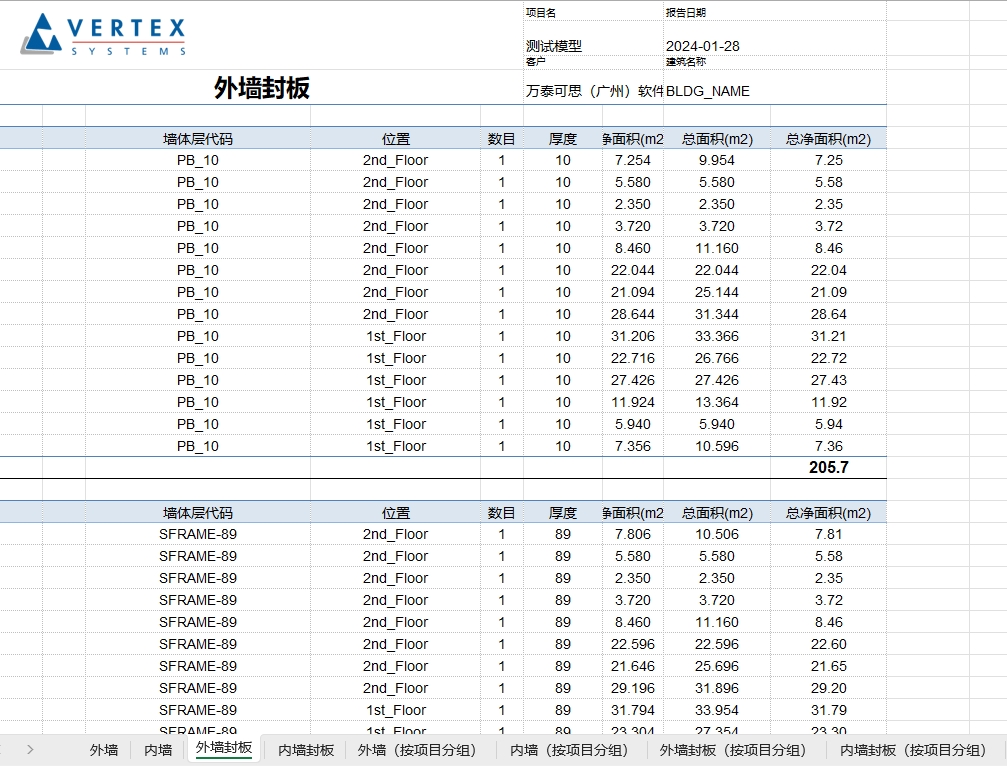Select the cell with value 13.364
Image resolution: width=1007 pixels, height=766 pixels.
(717, 402)
